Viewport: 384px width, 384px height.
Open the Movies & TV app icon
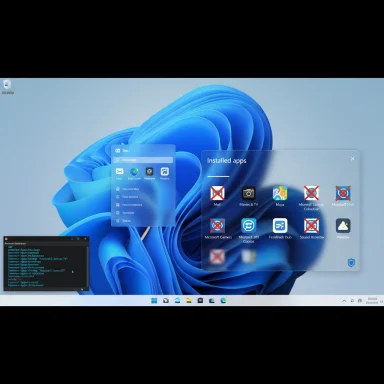click(249, 193)
